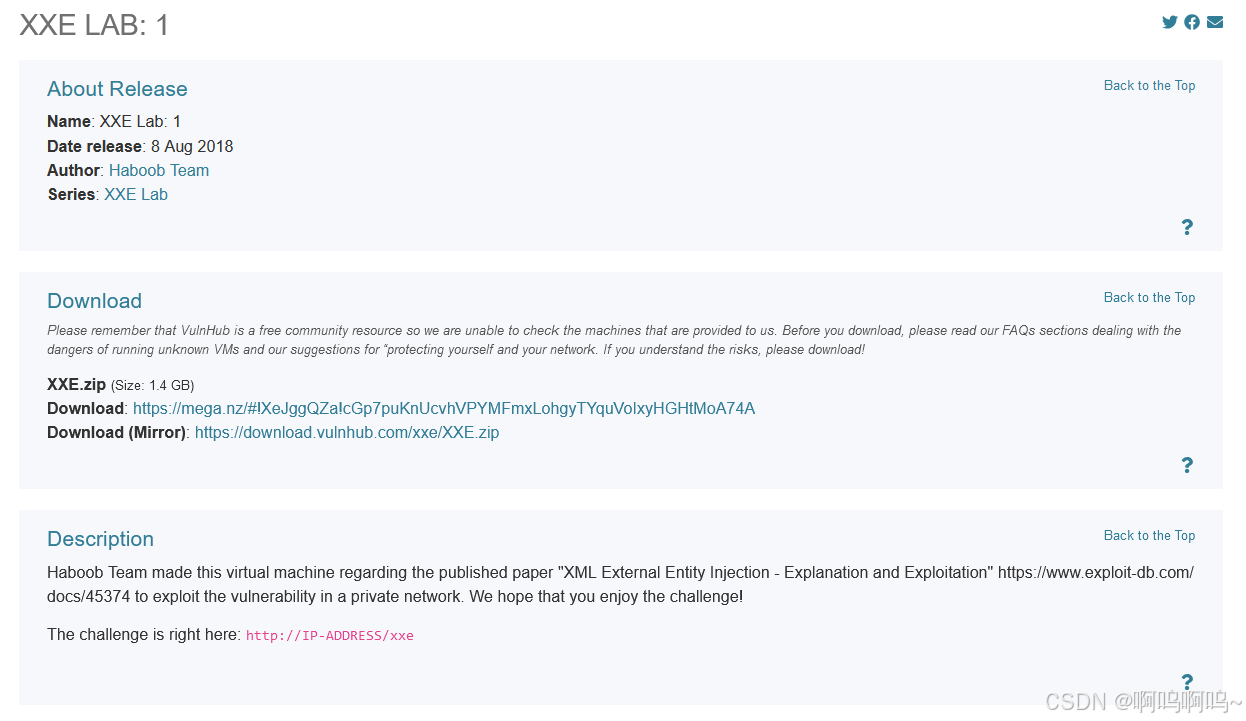Visit the XXE Lab series link
This screenshot has width=1246, height=721.
136,194
